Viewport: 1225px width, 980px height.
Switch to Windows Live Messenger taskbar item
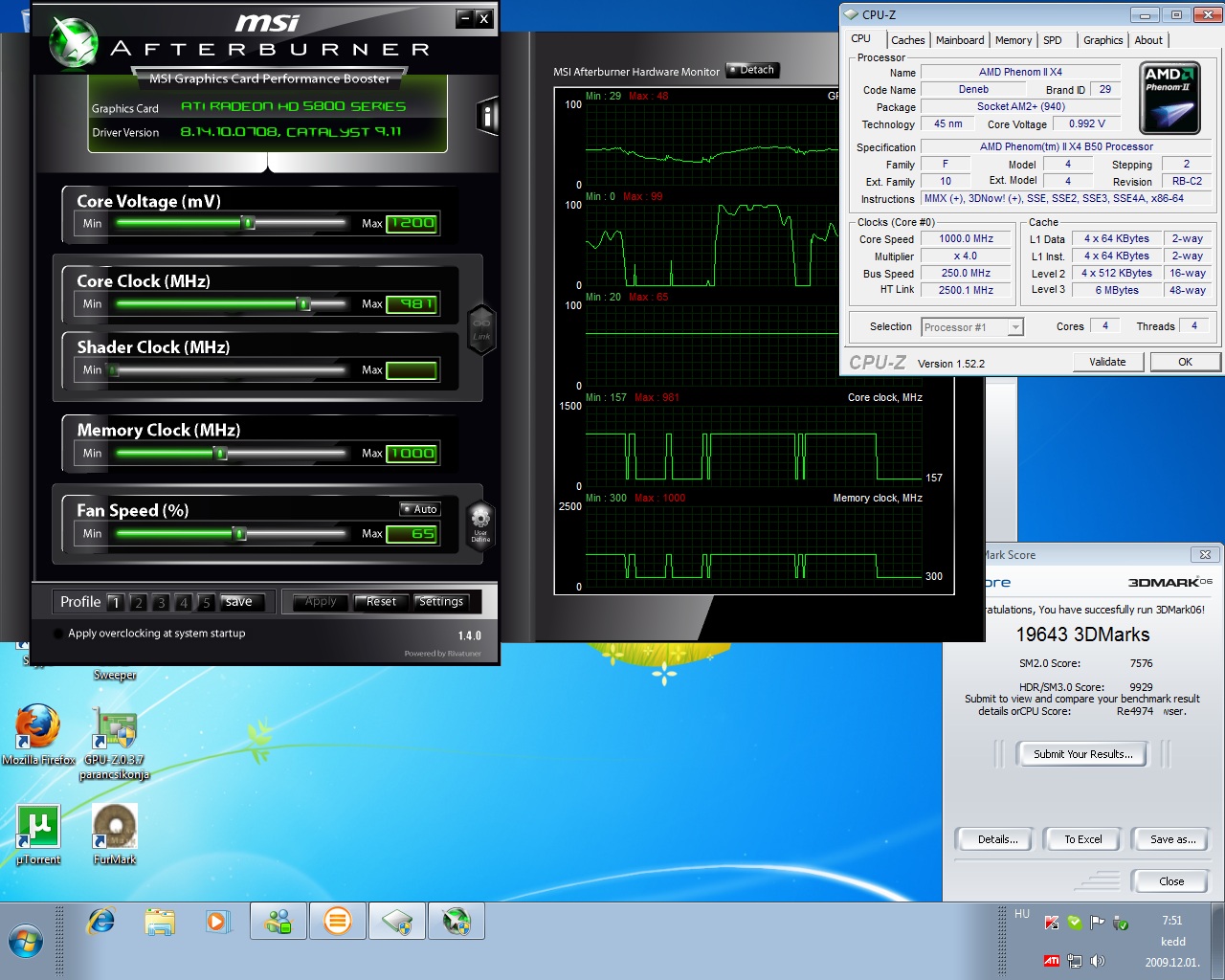coord(278,922)
